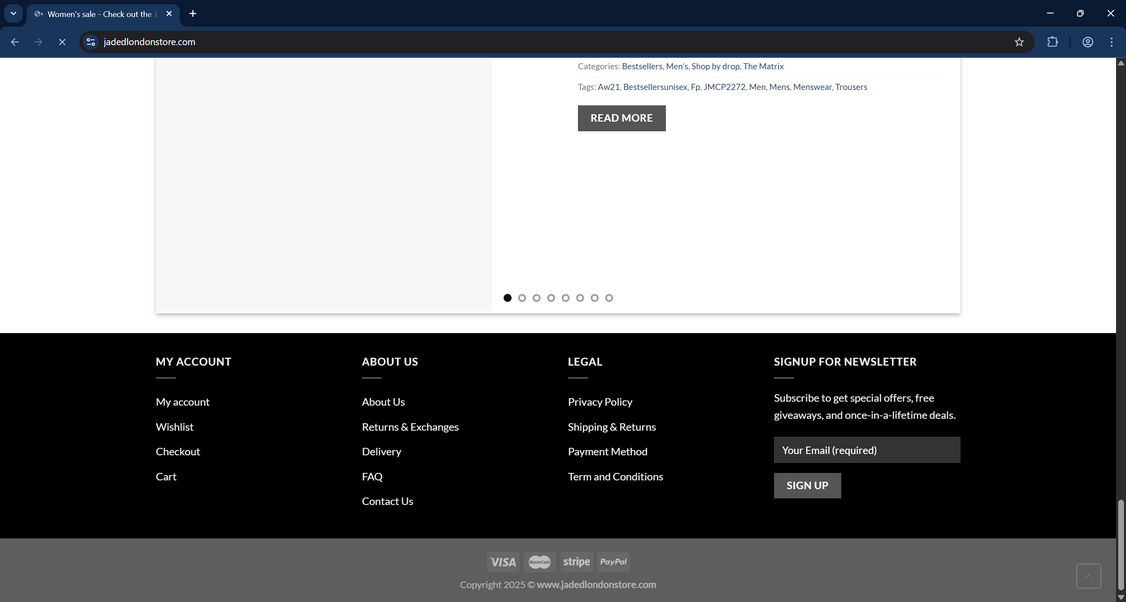Screen dimensions: 1126x602
Task: Click the address bar URL
Action: coord(149,42)
